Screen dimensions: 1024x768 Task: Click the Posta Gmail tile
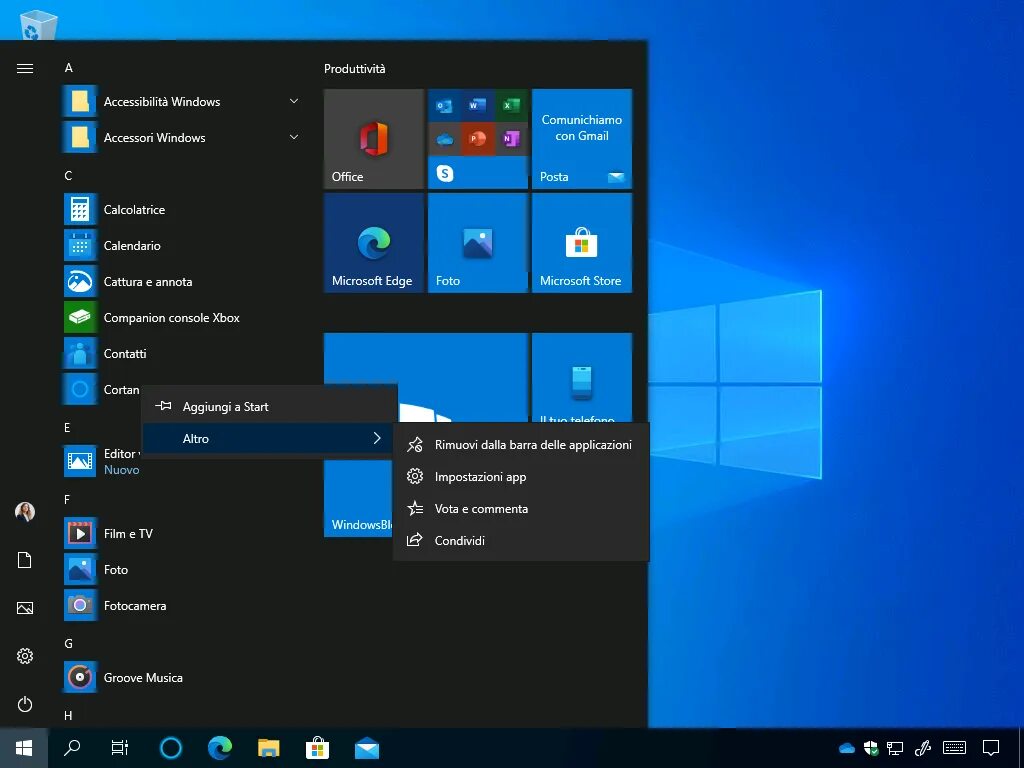tap(582, 138)
